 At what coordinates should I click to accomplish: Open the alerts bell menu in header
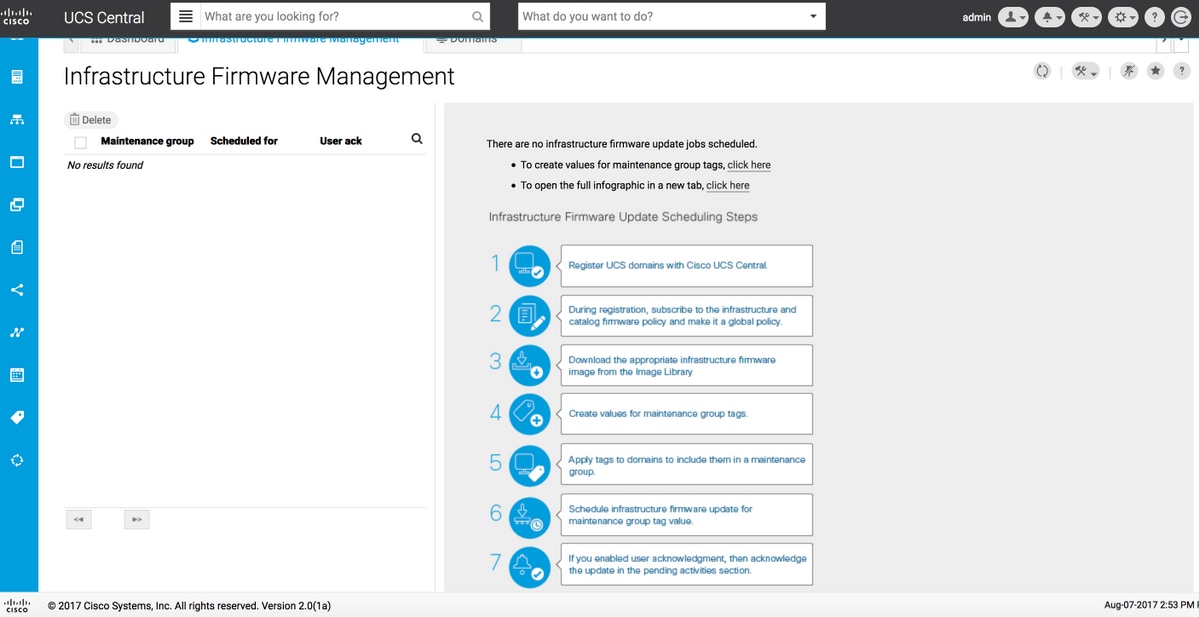point(1050,17)
